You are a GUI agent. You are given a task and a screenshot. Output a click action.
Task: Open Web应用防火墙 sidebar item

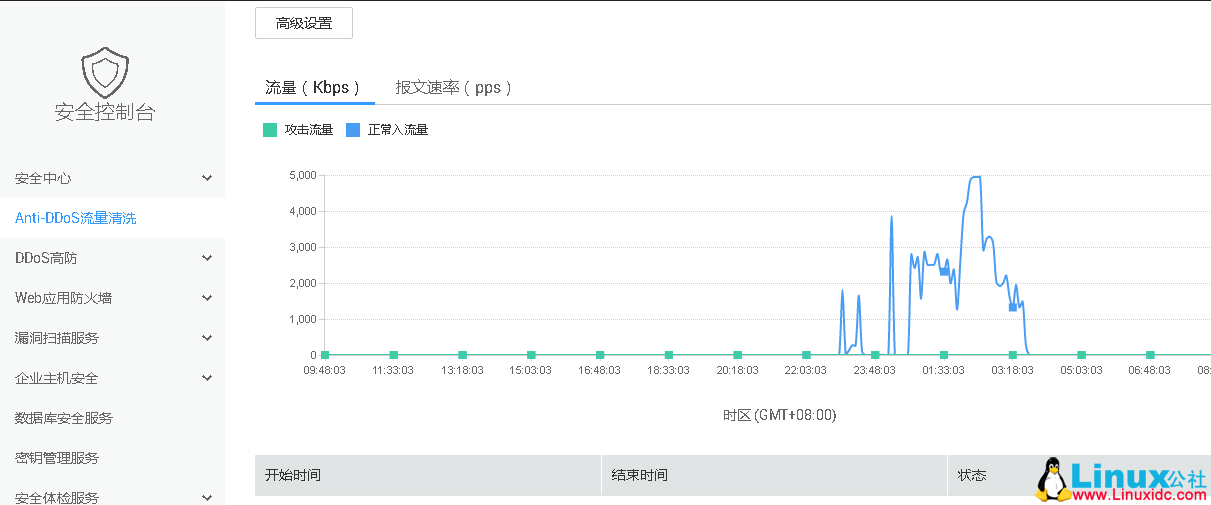point(112,298)
